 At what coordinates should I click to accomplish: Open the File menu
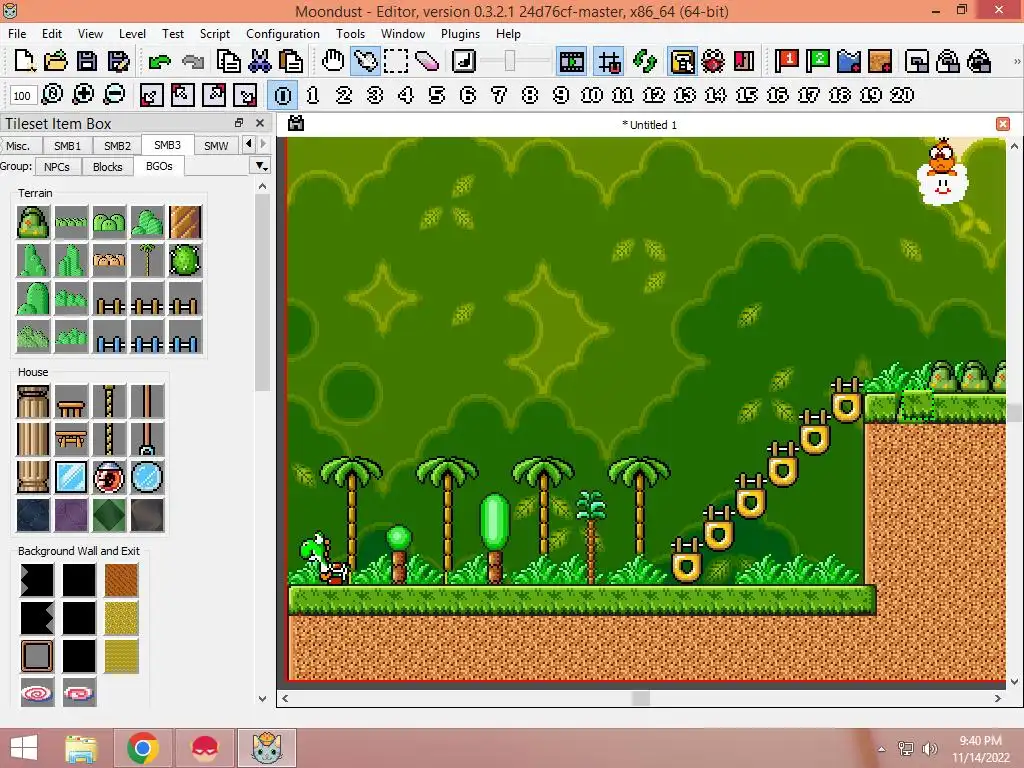pos(17,34)
